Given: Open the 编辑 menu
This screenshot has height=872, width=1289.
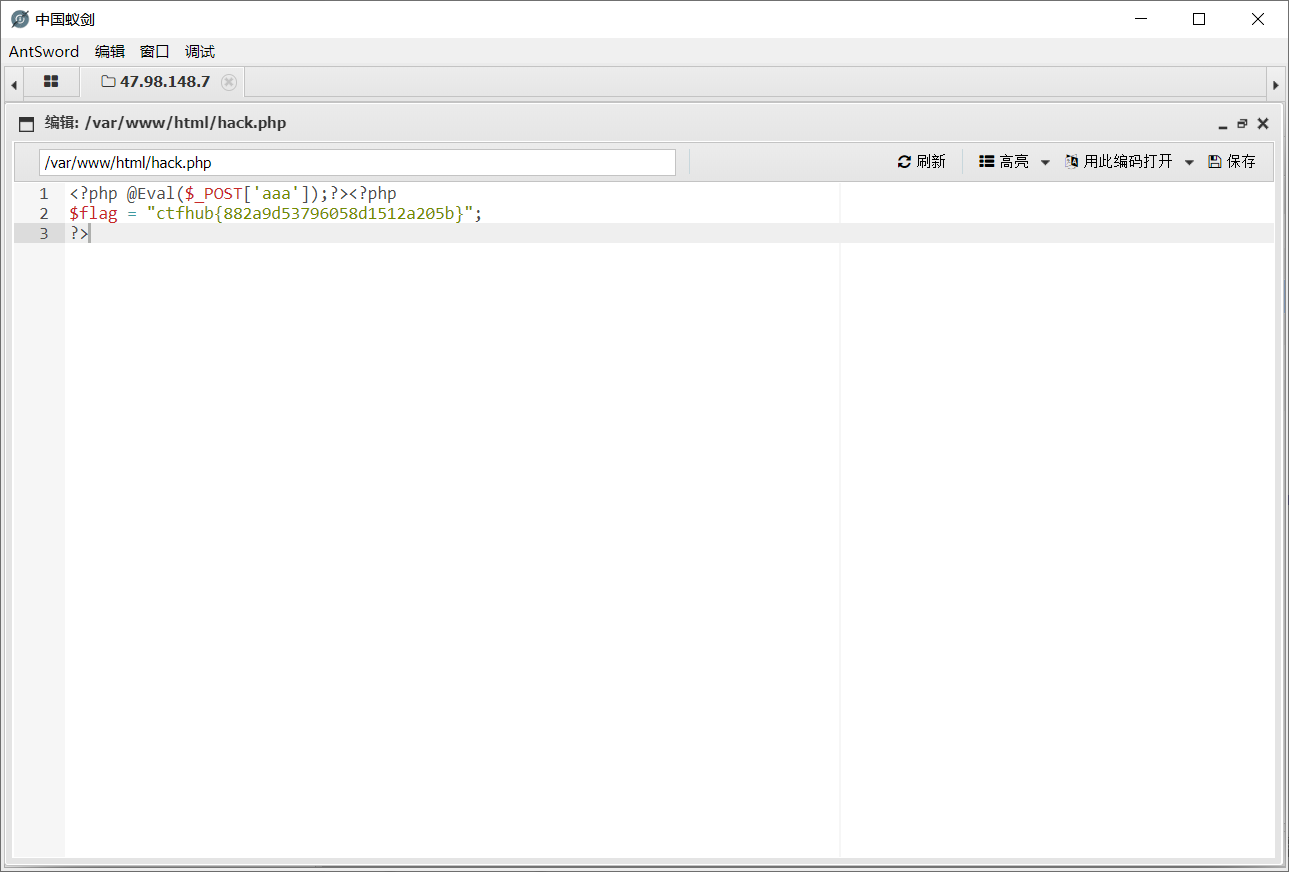Looking at the screenshot, I should tap(110, 52).
